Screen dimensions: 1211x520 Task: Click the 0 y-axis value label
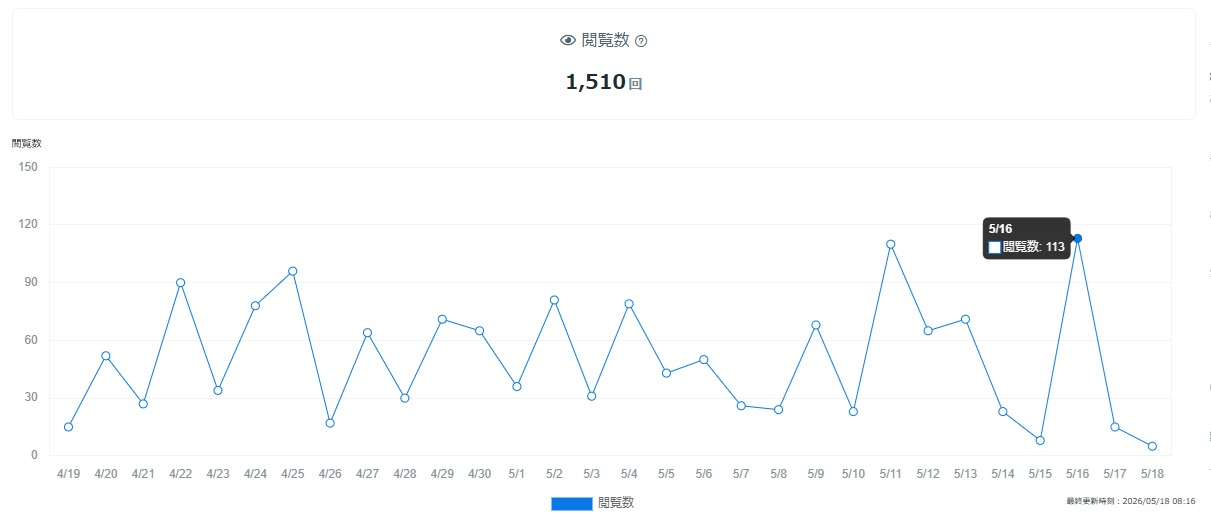(34, 455)
